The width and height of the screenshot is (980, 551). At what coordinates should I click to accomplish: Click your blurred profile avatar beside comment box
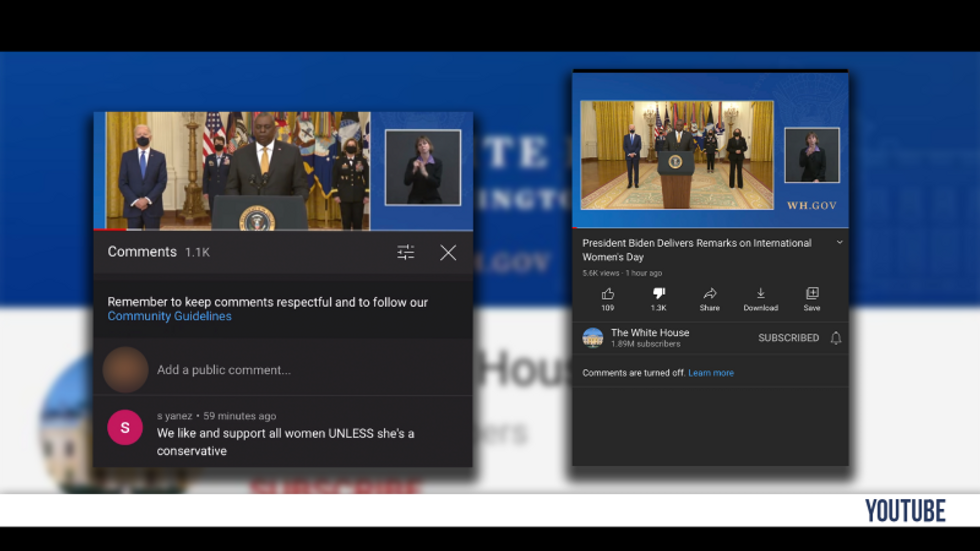(125, 370)
